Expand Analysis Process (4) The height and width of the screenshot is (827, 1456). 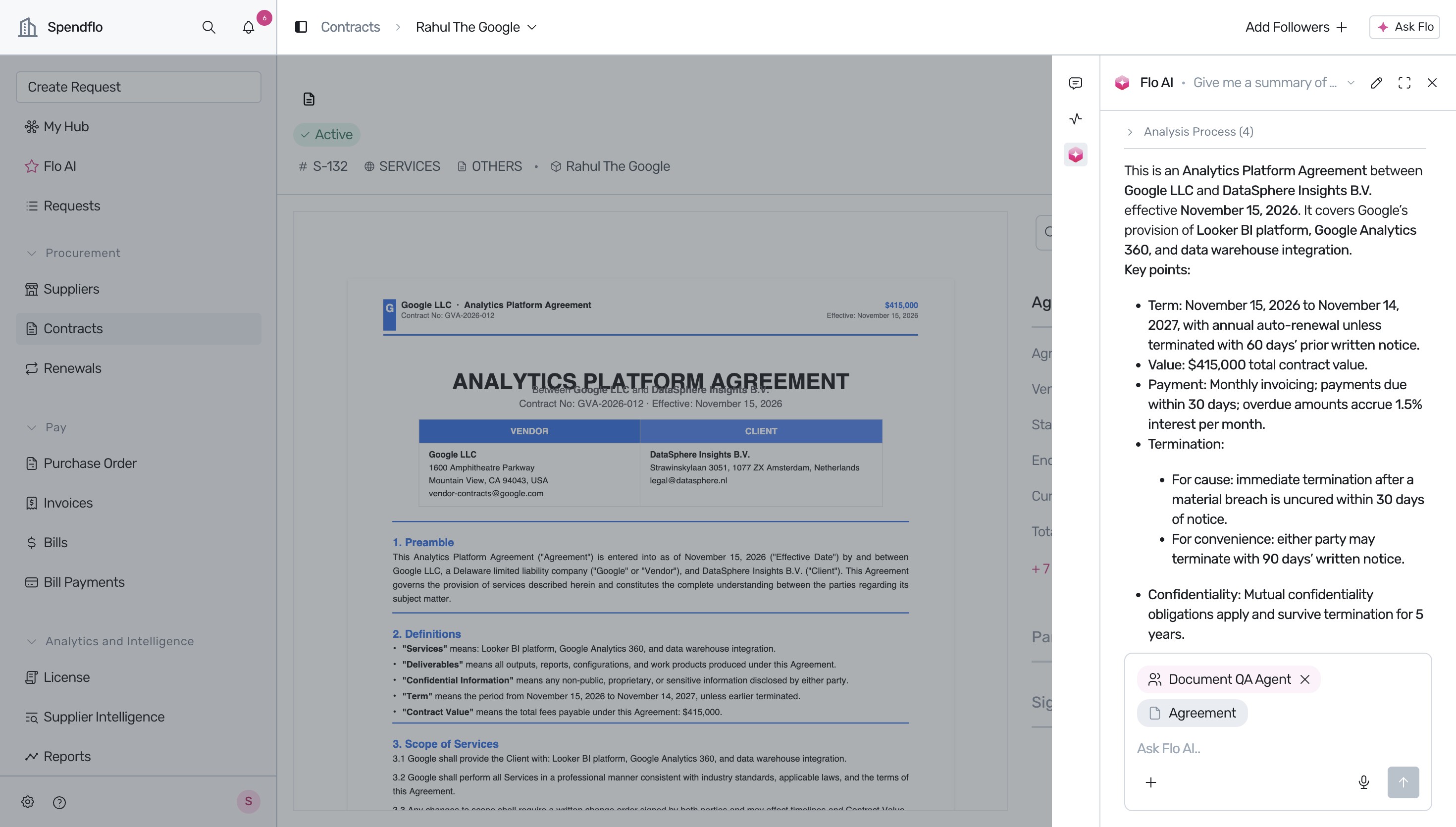1191,132
